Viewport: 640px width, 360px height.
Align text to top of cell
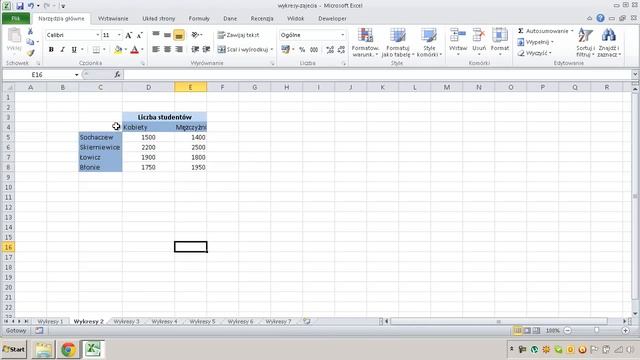tap(156, 35)
